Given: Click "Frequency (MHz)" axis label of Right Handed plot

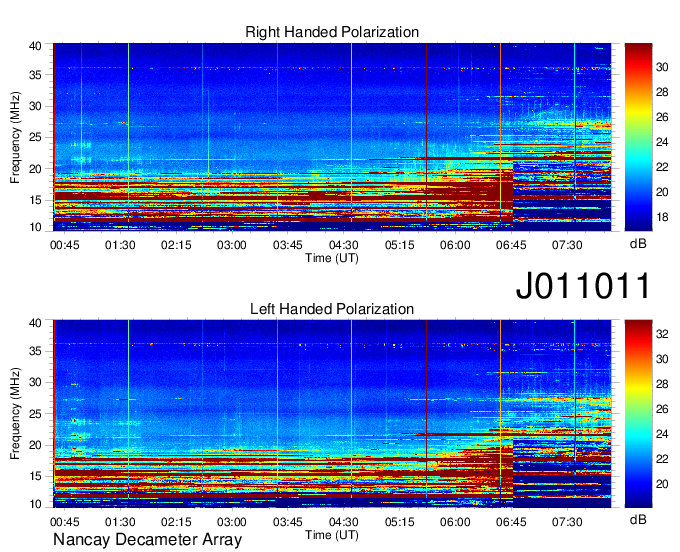Looking at the screenshot, I should (15, 137).
